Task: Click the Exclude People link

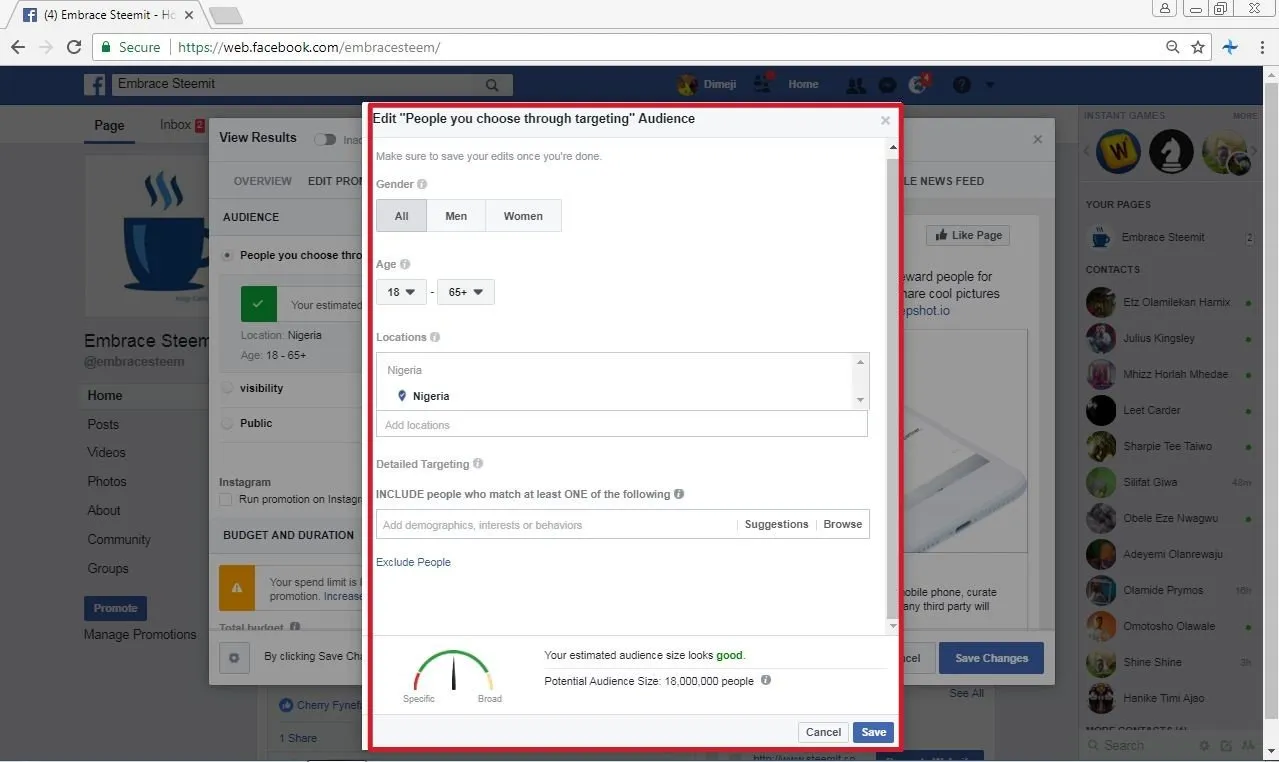Action: [x=413, y=562]
